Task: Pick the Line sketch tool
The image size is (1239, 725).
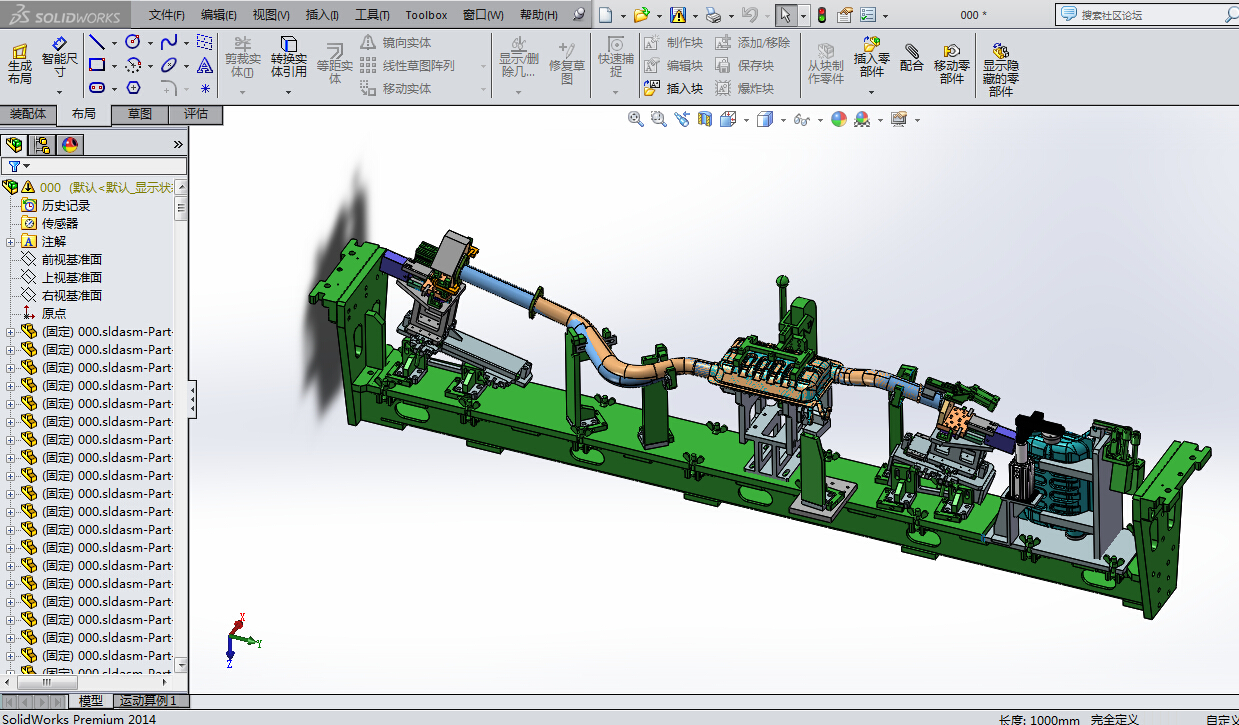Action: 97,42
